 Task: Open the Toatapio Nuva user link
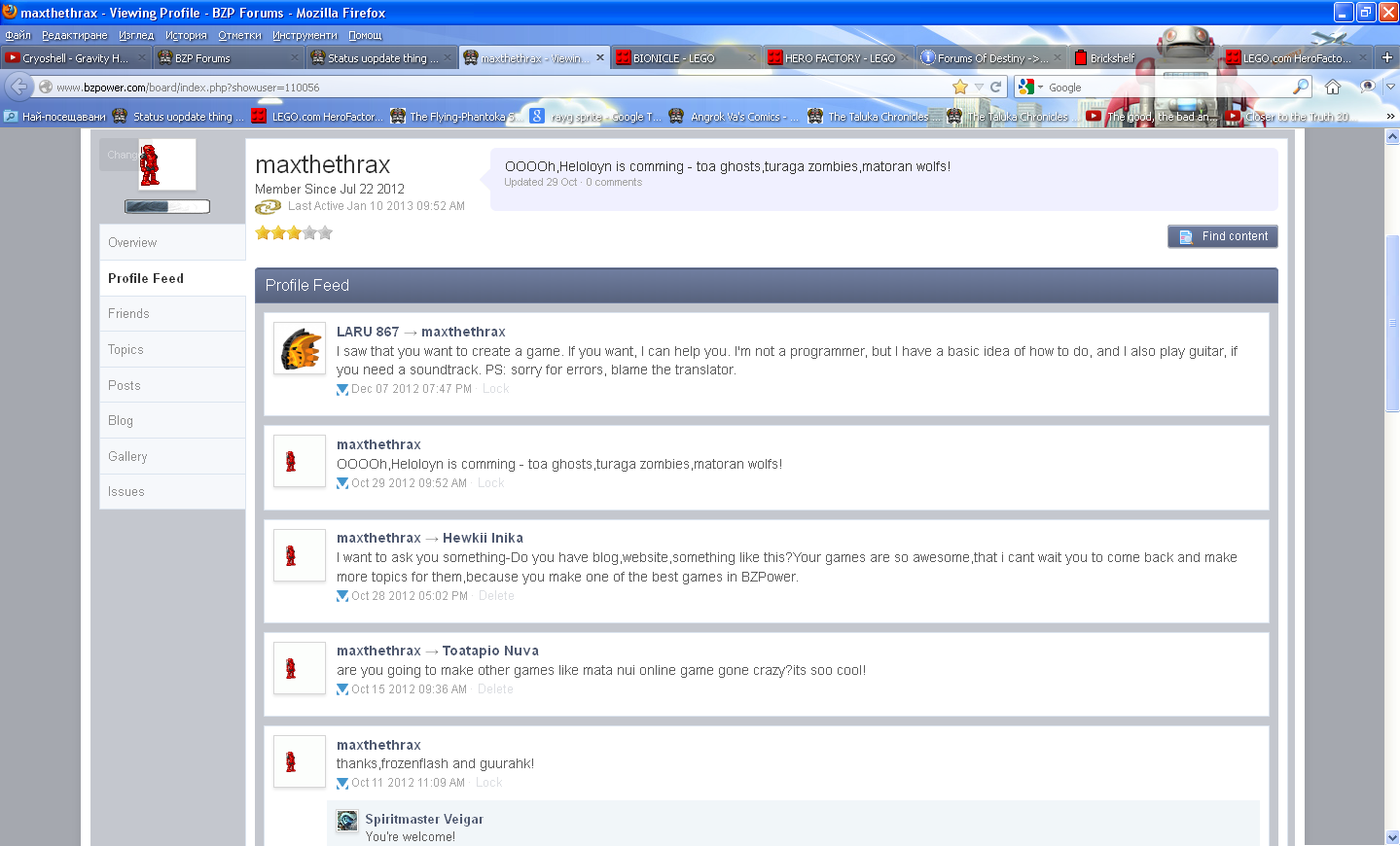pos(490,651)
